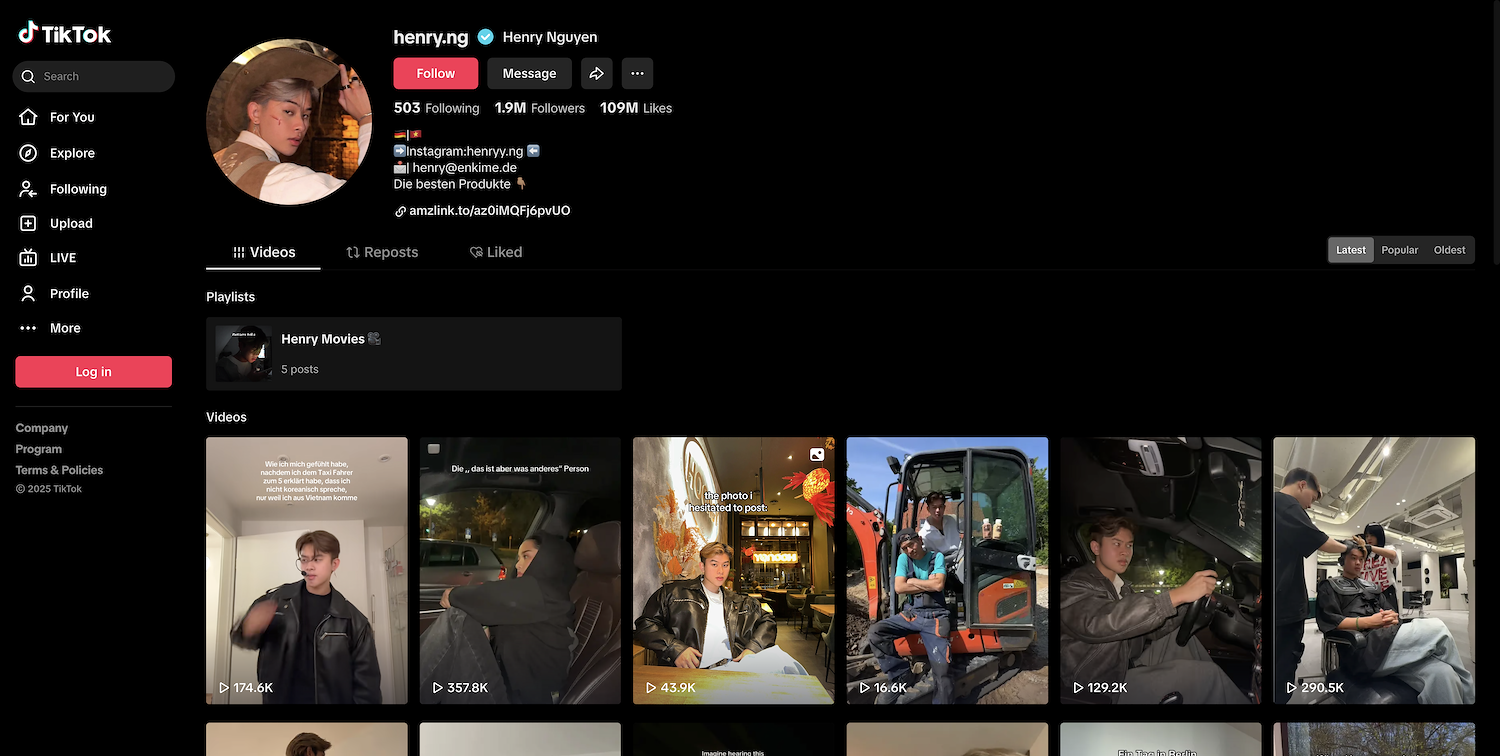Viewport: 1500px width, 756px height.
Task: Click the henry@enkime.de email text
Action: [x=464, y=168]
